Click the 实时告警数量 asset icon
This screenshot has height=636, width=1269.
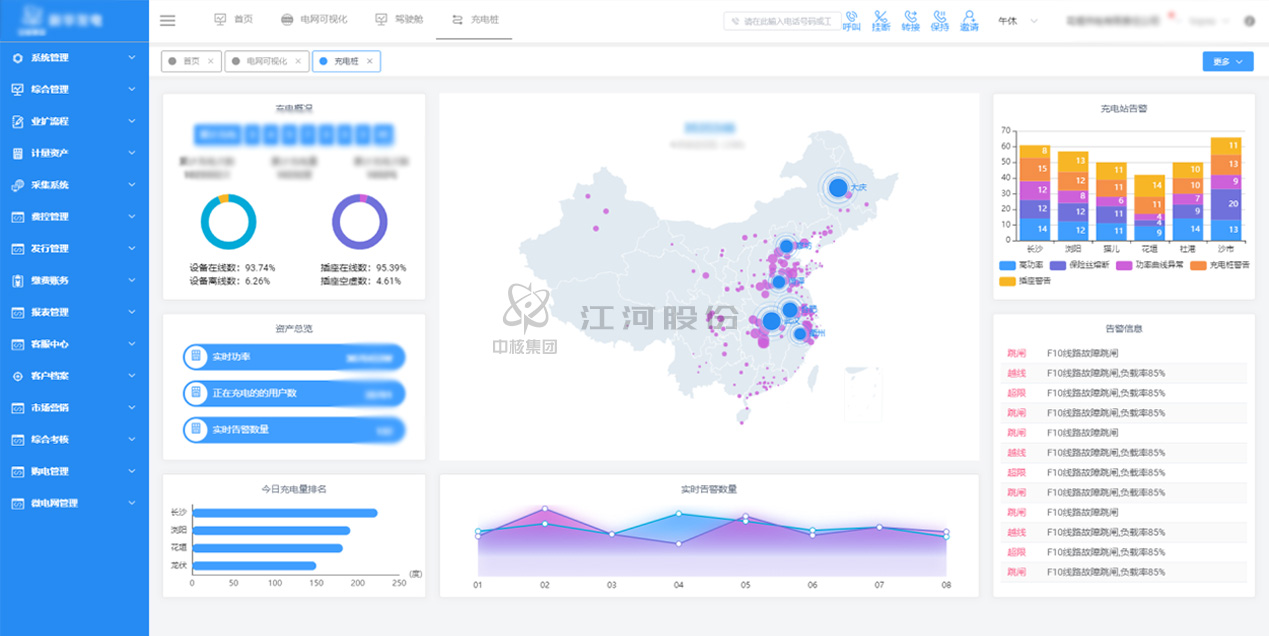pos(197,430)
